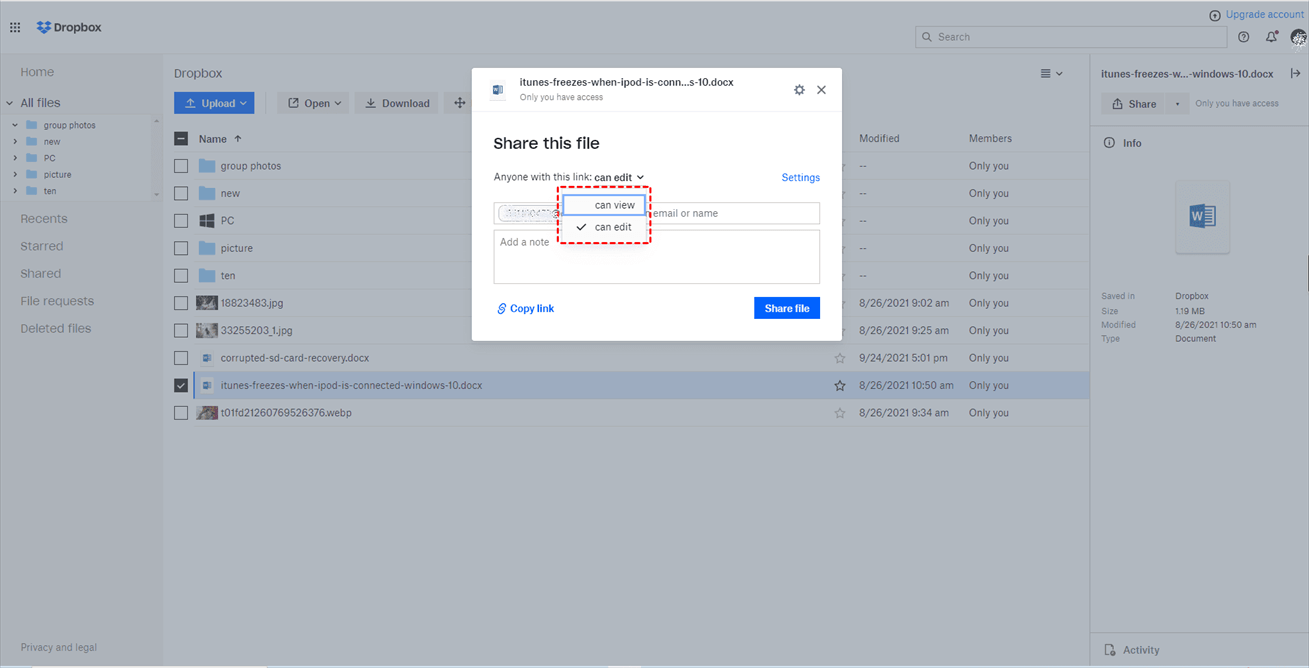Open Deleted files in sidebar
The width and height of the screenshot is (1309, 668).
56,328
